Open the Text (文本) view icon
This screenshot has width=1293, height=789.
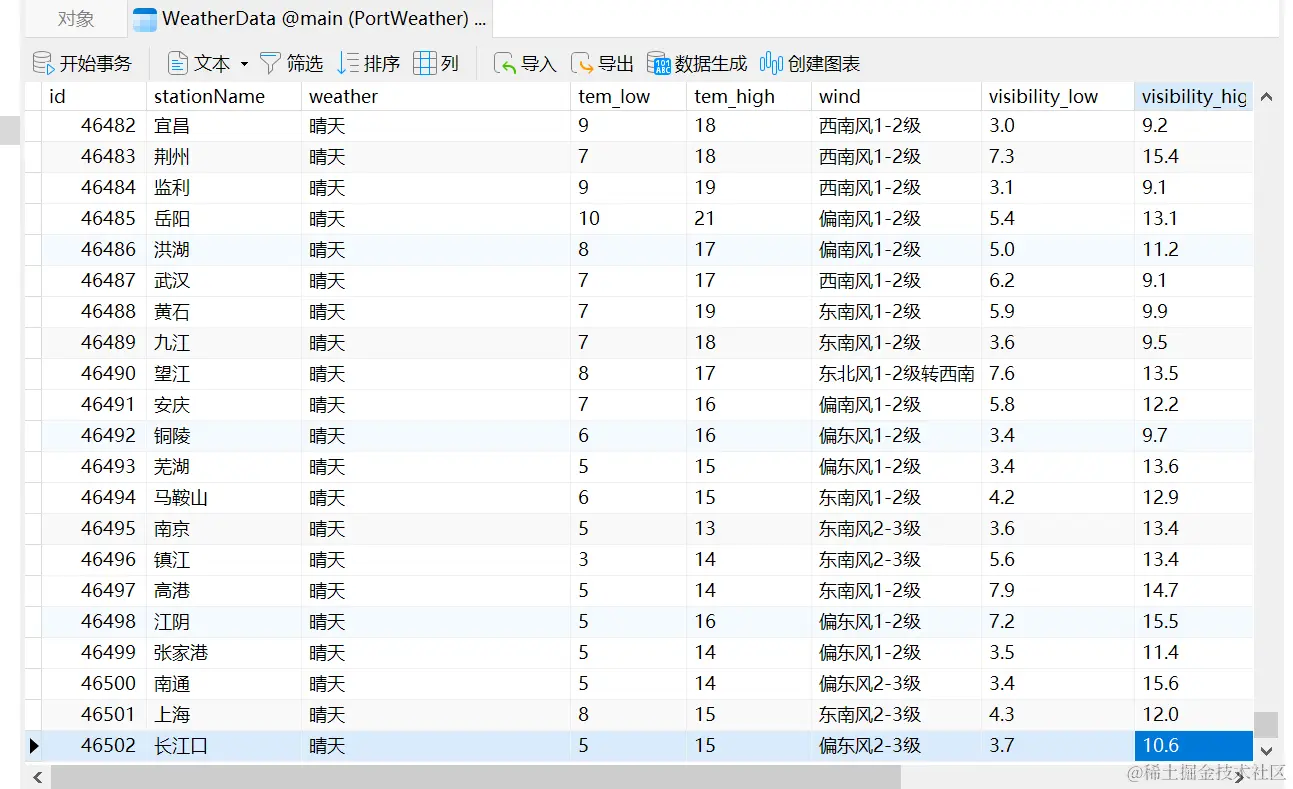click(x=178, y=63)
